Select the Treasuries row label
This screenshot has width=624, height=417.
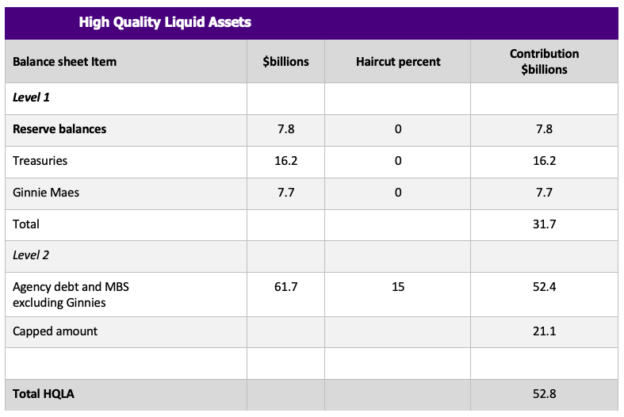pyautogui.click(x=40, y=161)
